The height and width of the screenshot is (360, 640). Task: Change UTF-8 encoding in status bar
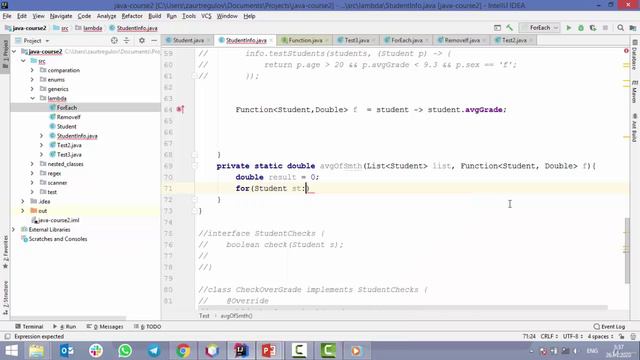[x=573, y=336]
